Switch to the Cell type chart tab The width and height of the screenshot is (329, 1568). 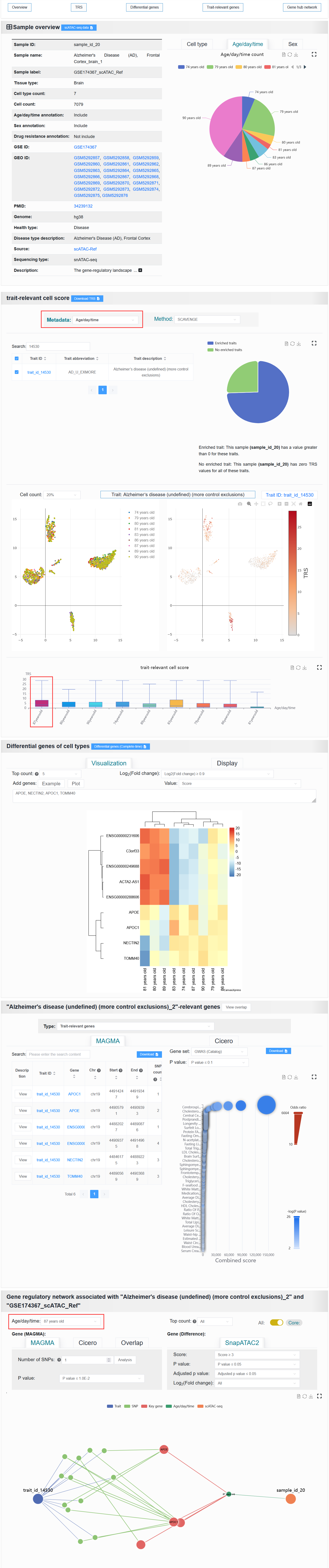(197, 44)
